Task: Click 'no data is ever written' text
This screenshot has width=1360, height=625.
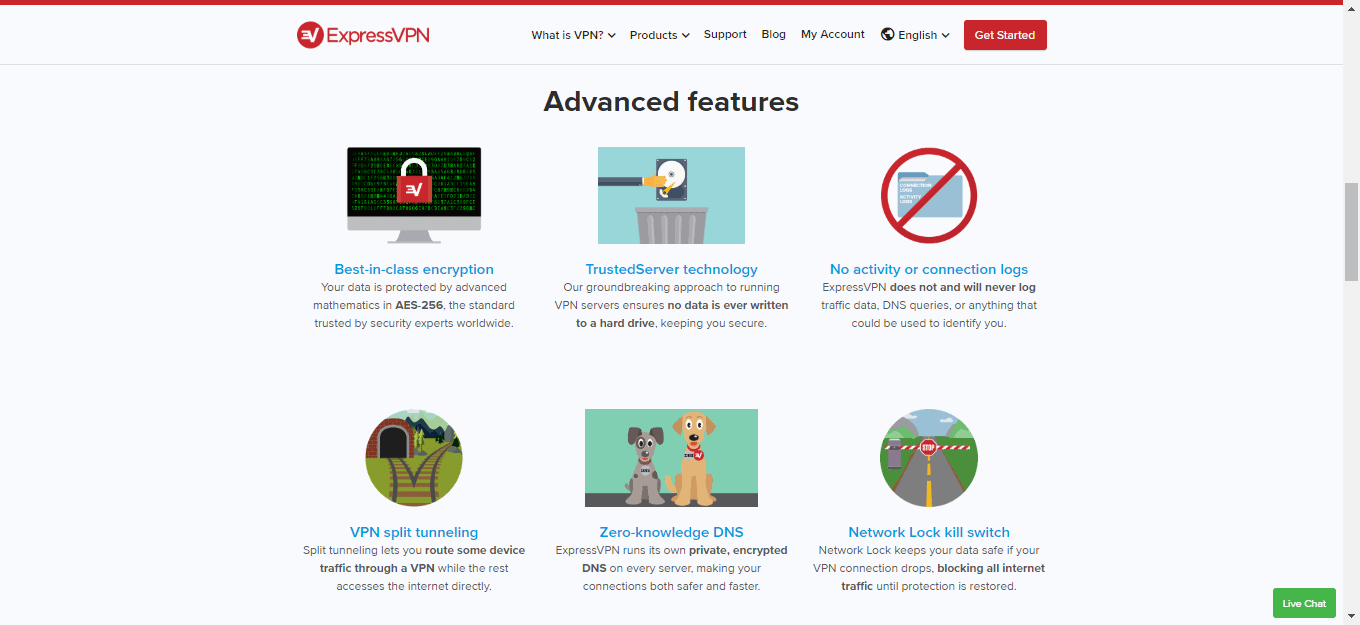Action: (x=728, y=305)
